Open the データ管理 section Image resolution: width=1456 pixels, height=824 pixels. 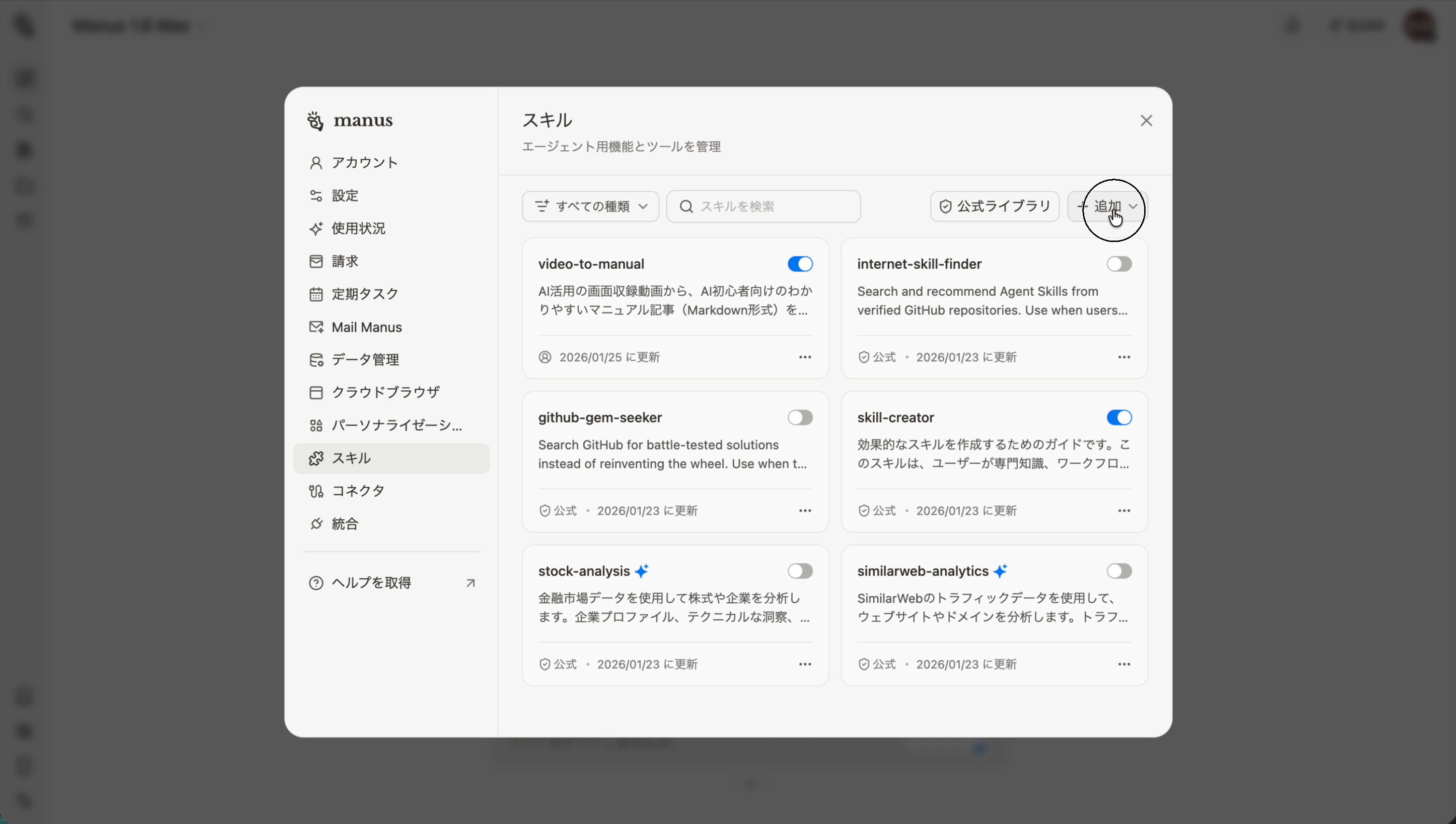pos(365,359)
